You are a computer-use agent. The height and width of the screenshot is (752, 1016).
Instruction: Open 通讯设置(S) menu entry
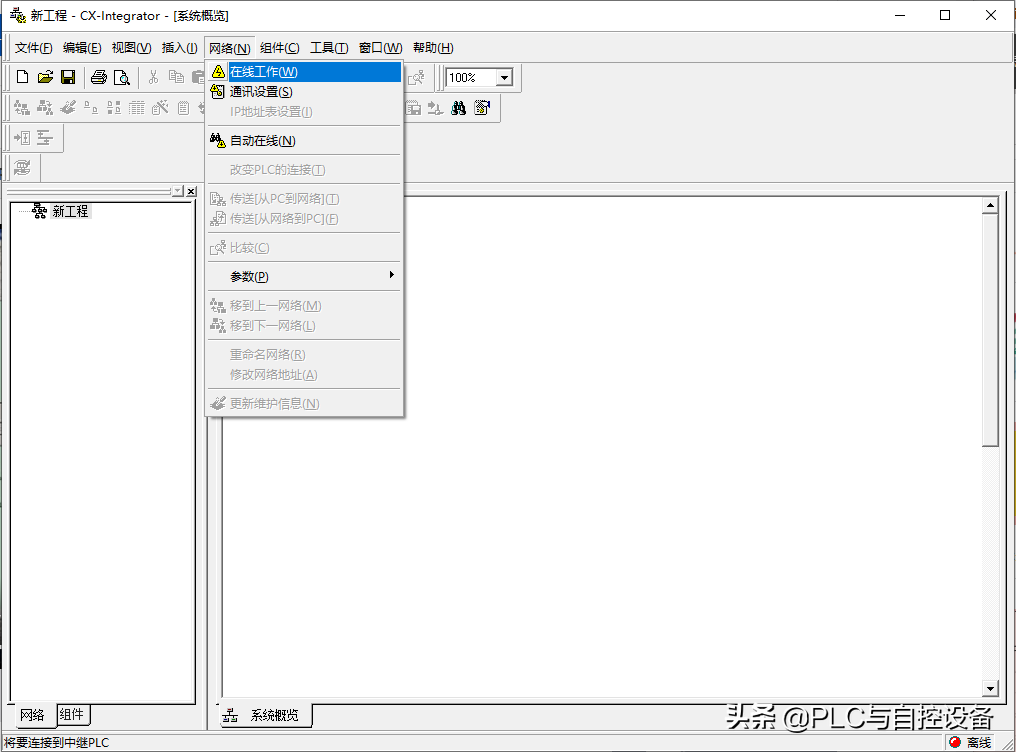[261, 92]
